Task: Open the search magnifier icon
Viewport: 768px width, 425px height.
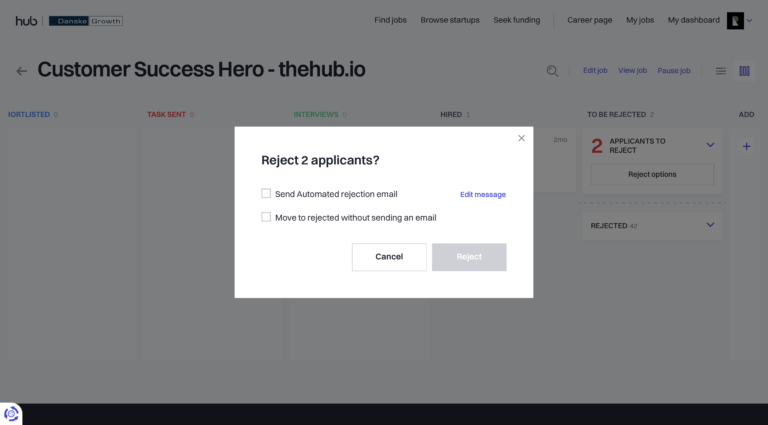Action: (552, 71)
